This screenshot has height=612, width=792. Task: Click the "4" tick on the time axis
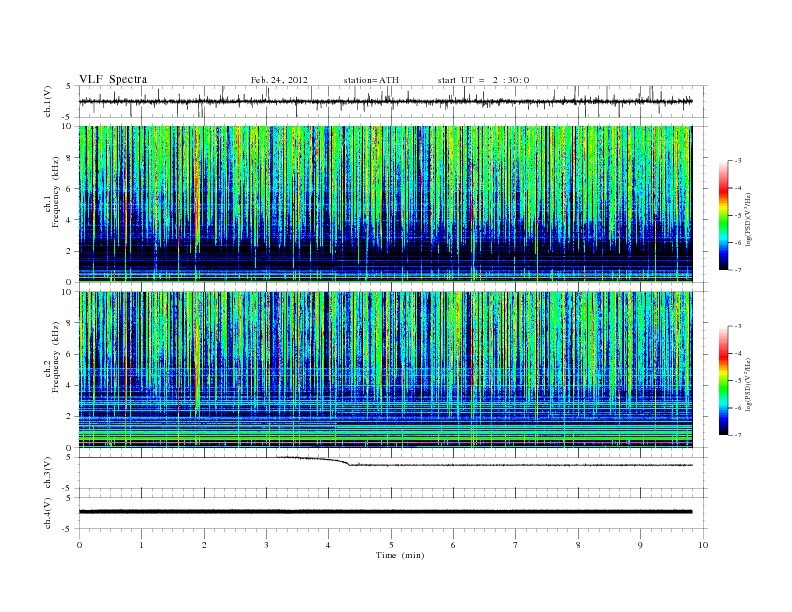329,545
